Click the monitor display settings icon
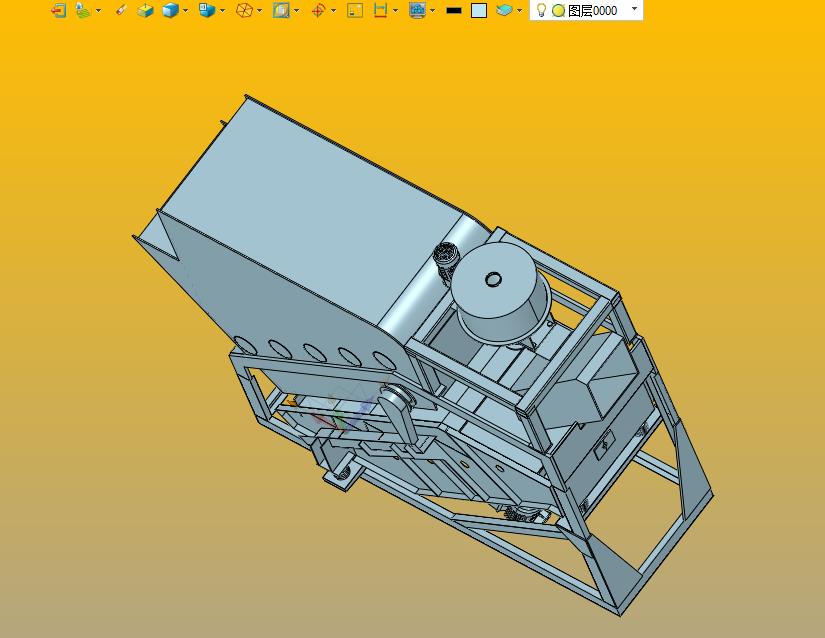 tap(417, 11)
